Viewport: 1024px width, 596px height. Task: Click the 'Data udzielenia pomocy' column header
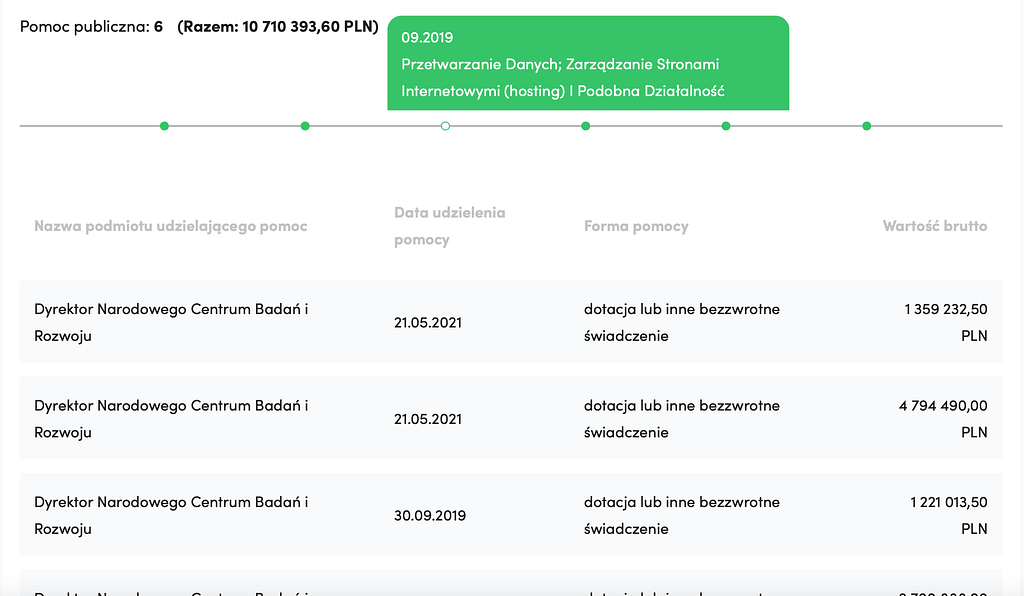[x=449, y=226]
